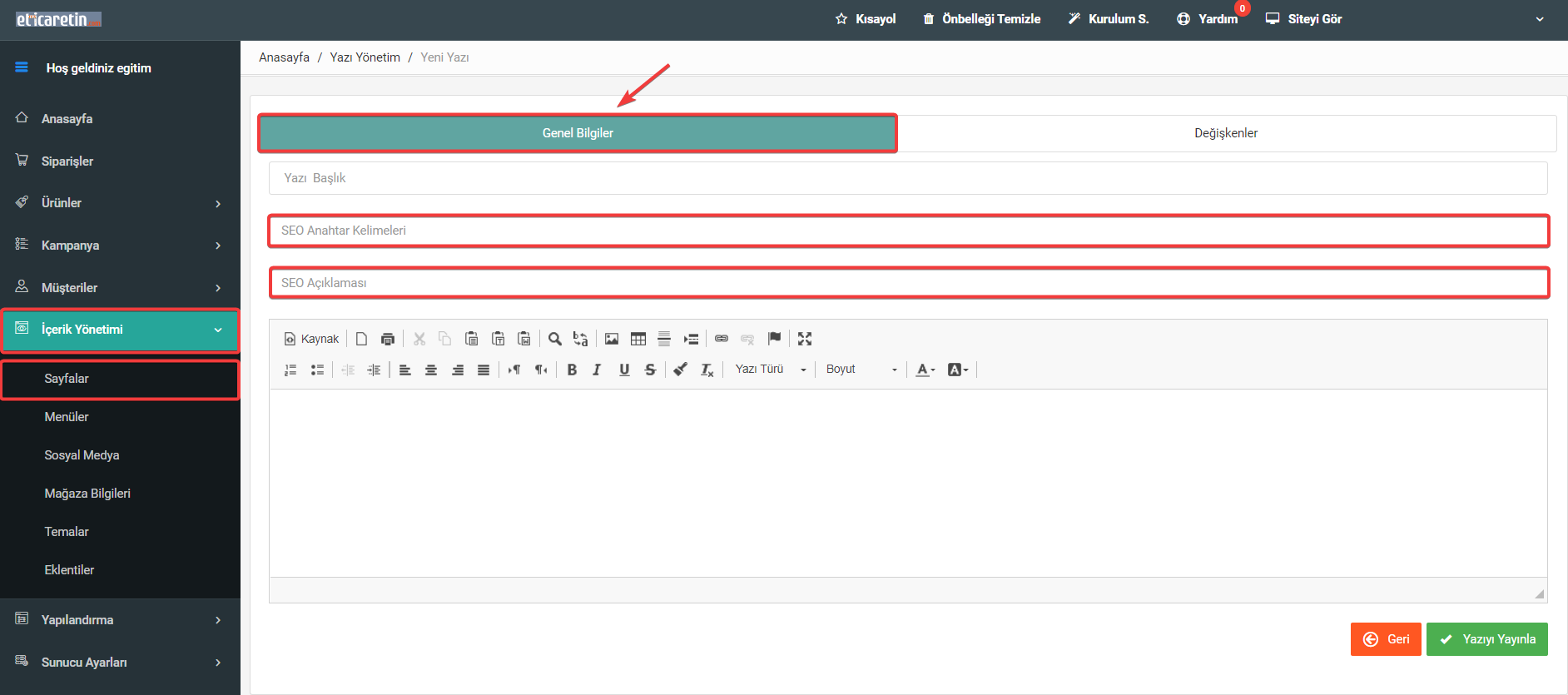The height and width of the screenshot is (695, 1568).
Task: Open Find with the magnifier icon
Action: tap(554, 339)
